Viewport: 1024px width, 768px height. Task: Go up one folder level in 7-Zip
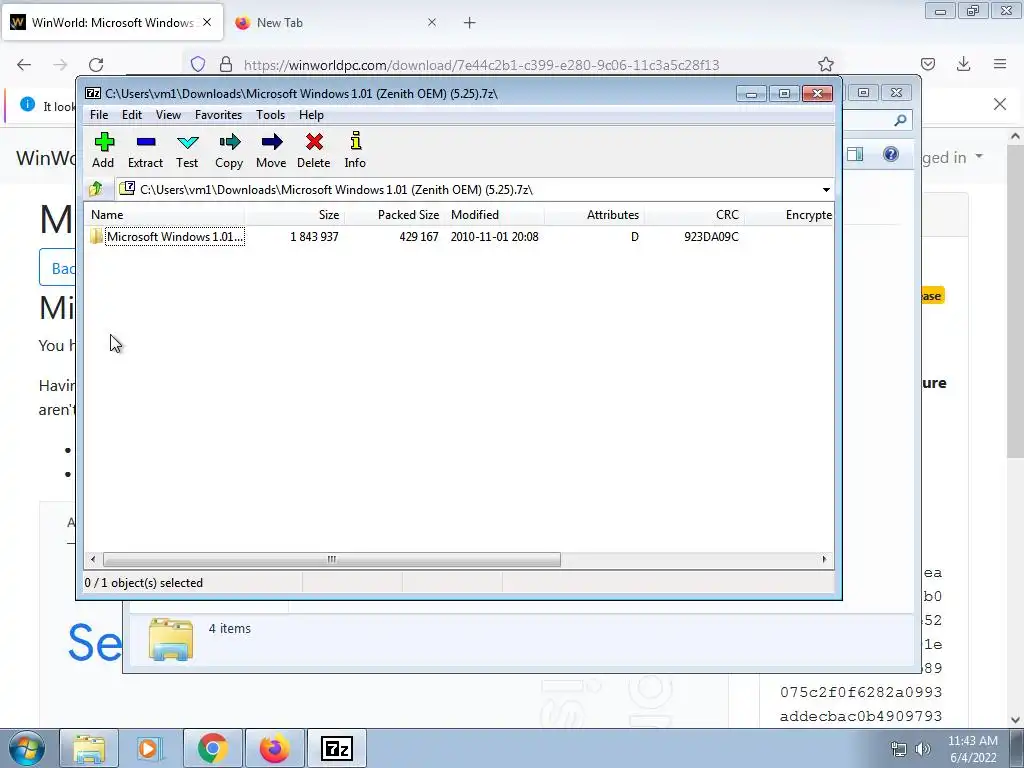(96, 189)
